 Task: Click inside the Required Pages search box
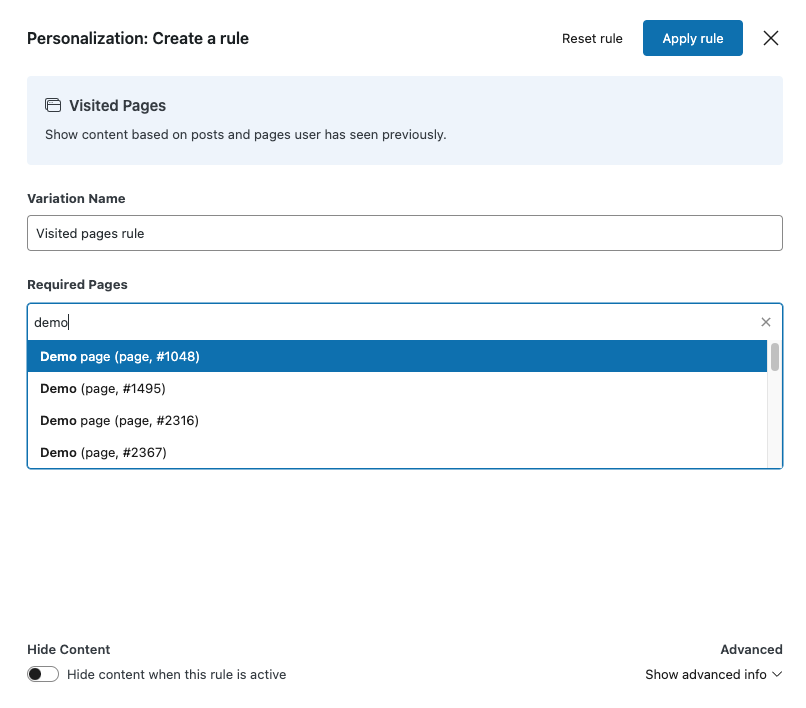[x=390, y=322]
